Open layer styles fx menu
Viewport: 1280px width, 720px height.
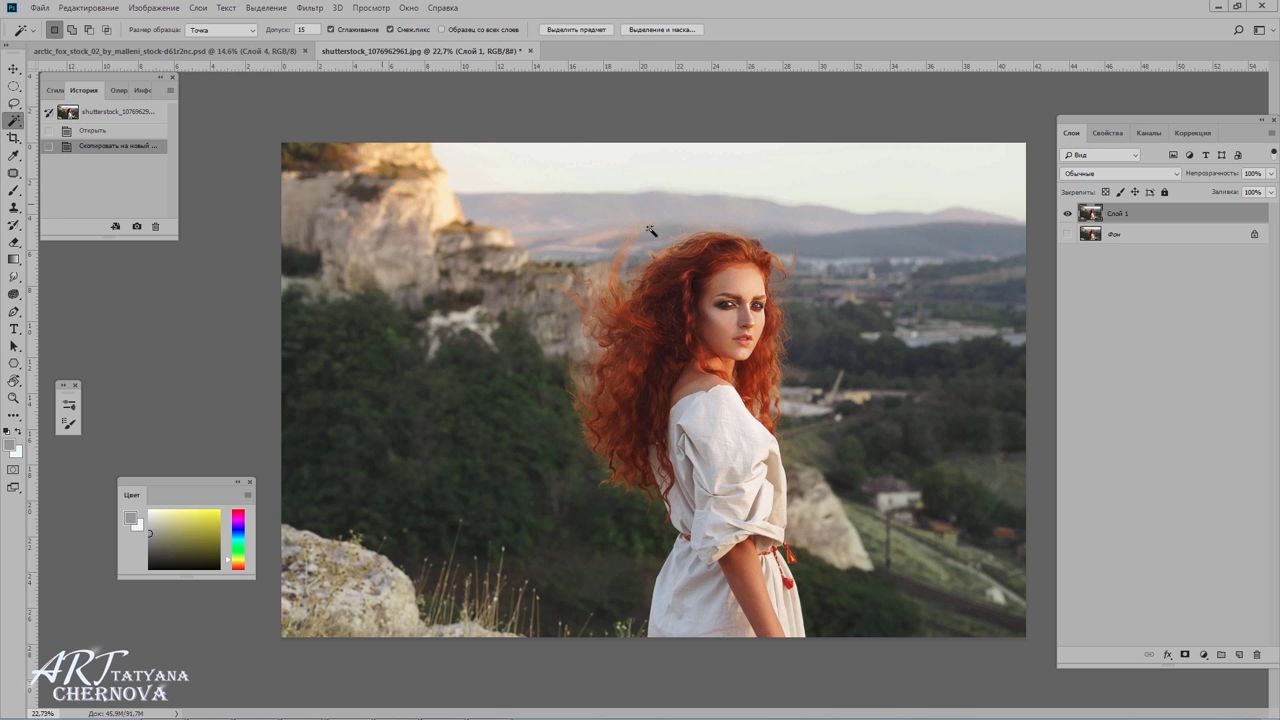(x=1167, y=655)
